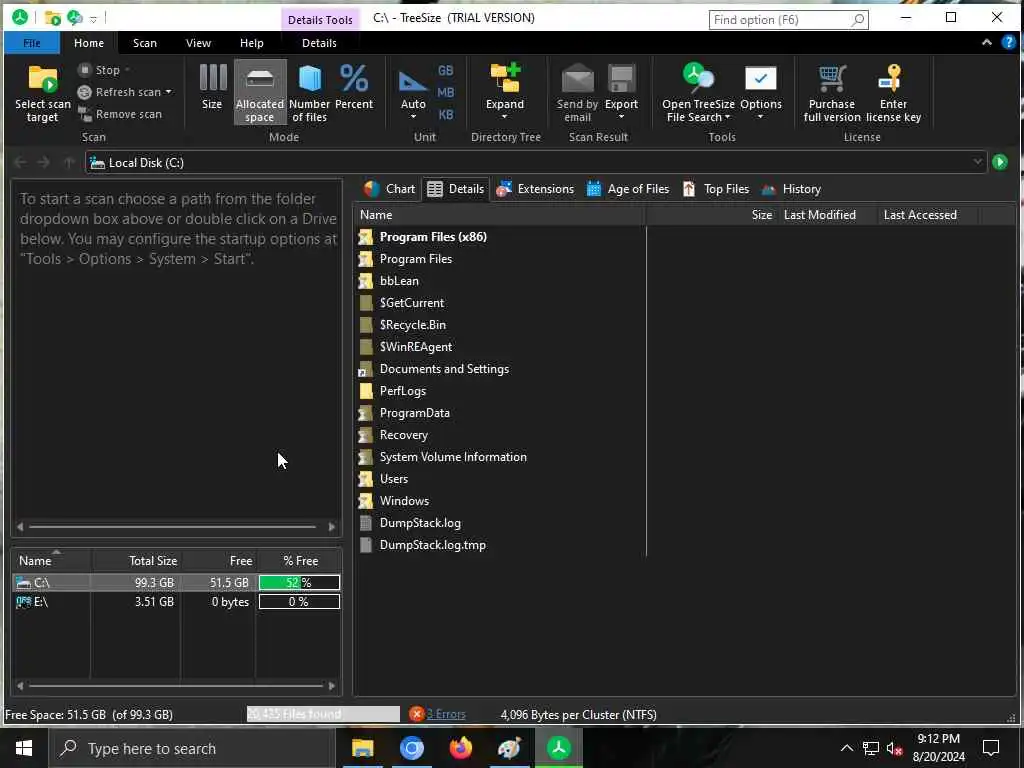Select the E:\ drive row
1024x768 pixels.
tap(176, 602)
